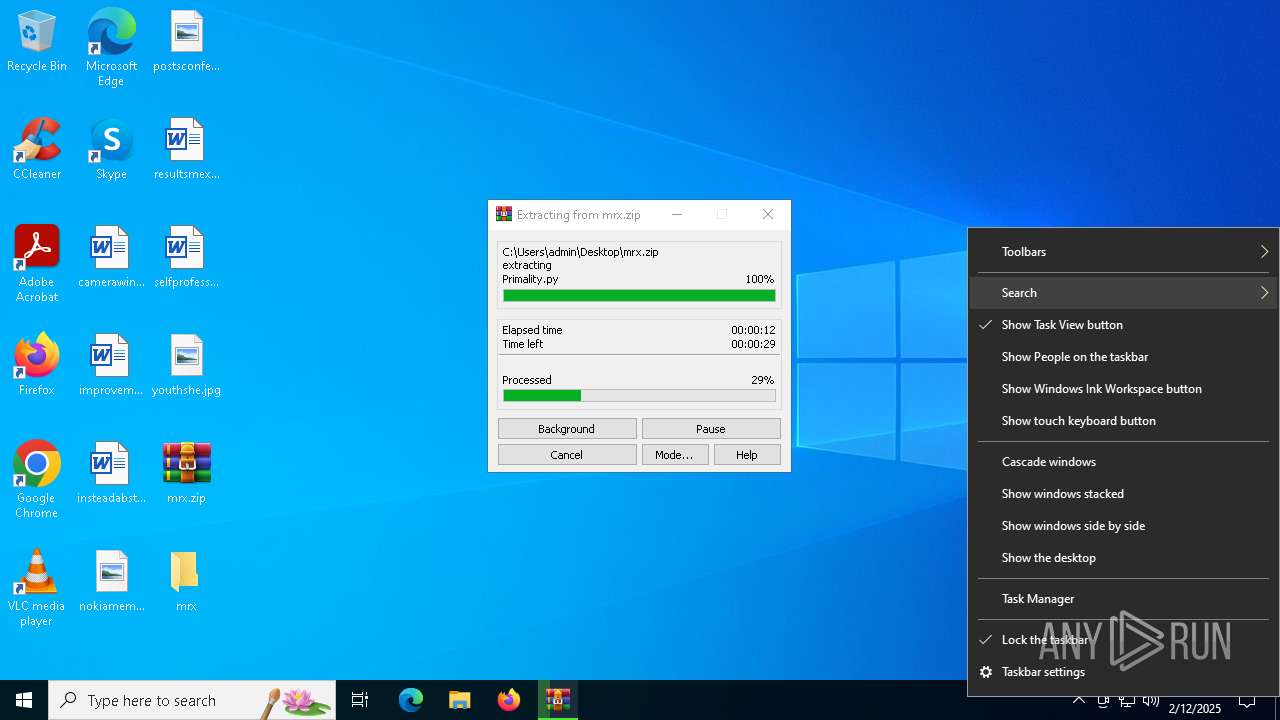The width and height of the screenshot is (1280, 720).
Task: Choose Show the desktop
Action: coord(1123,558)
